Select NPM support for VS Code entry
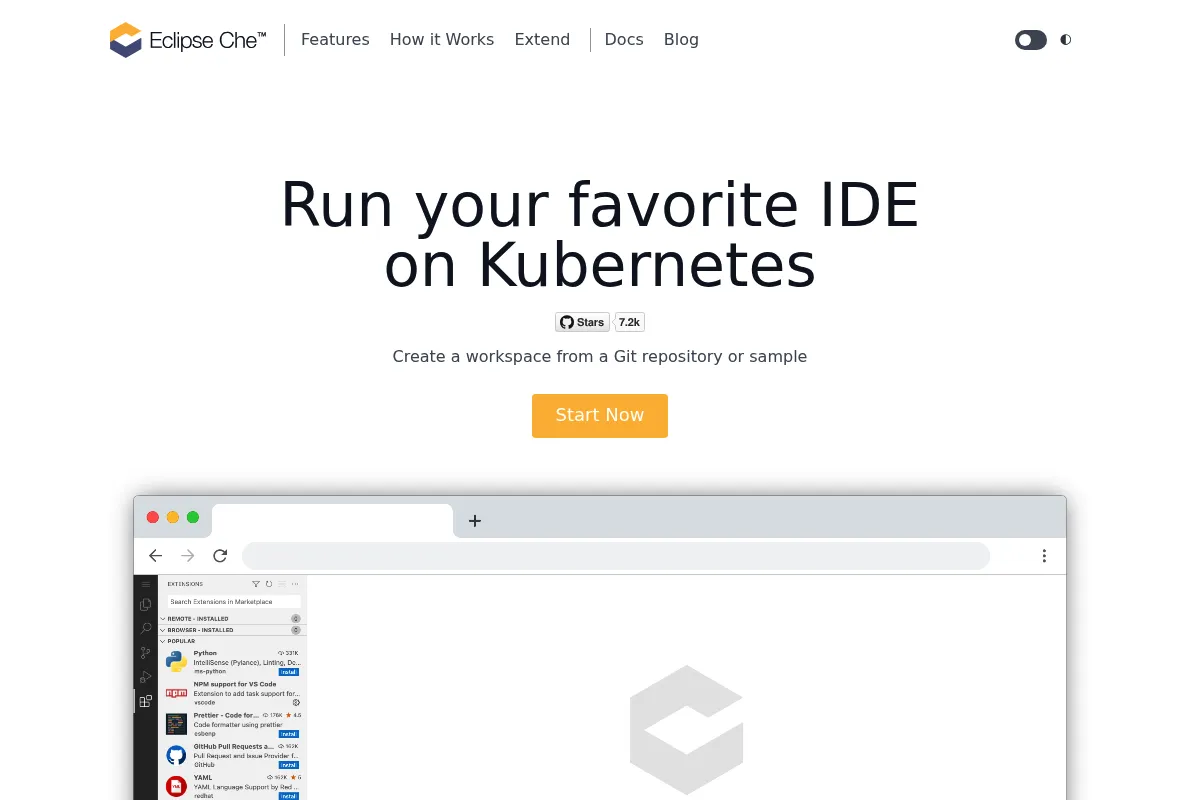Viewport: 1200px width, 800px height. point(232,694)
